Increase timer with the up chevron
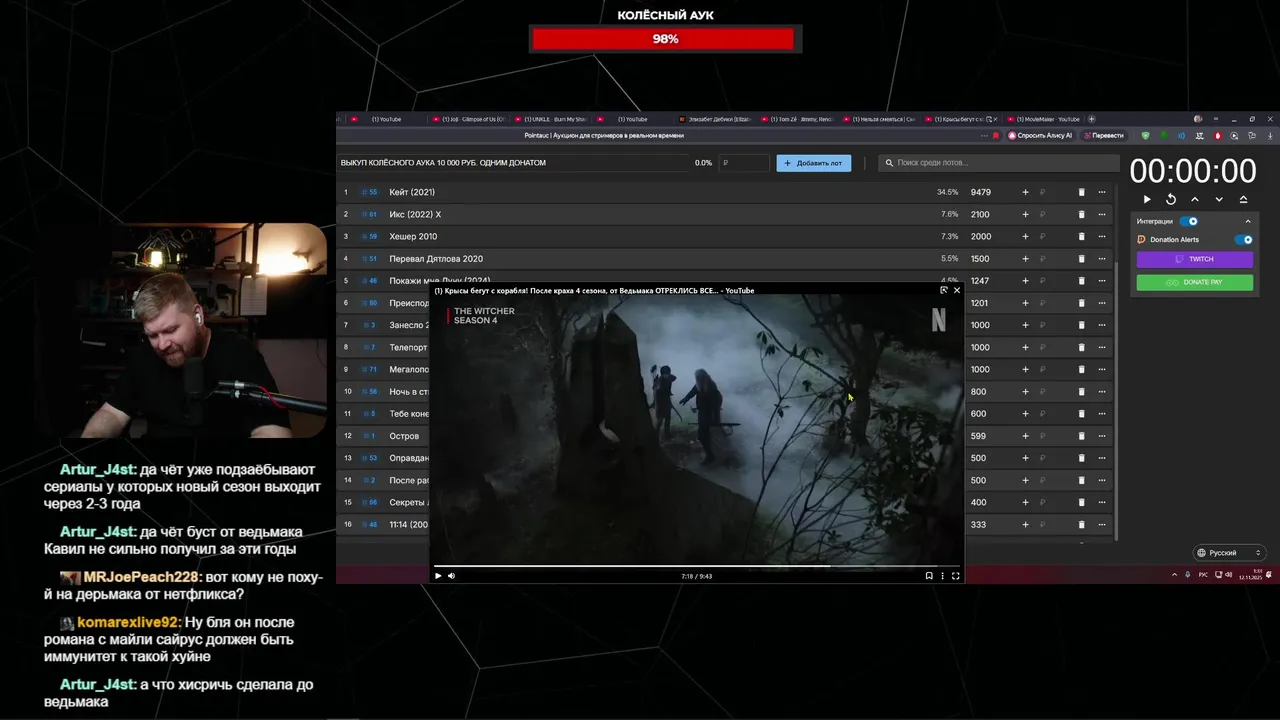 point(1195,200)
